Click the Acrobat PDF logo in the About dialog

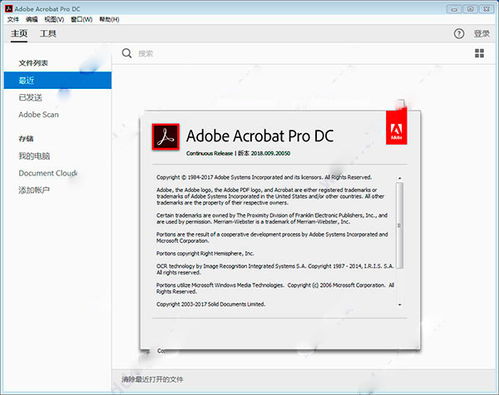click(x=166, y=137)
